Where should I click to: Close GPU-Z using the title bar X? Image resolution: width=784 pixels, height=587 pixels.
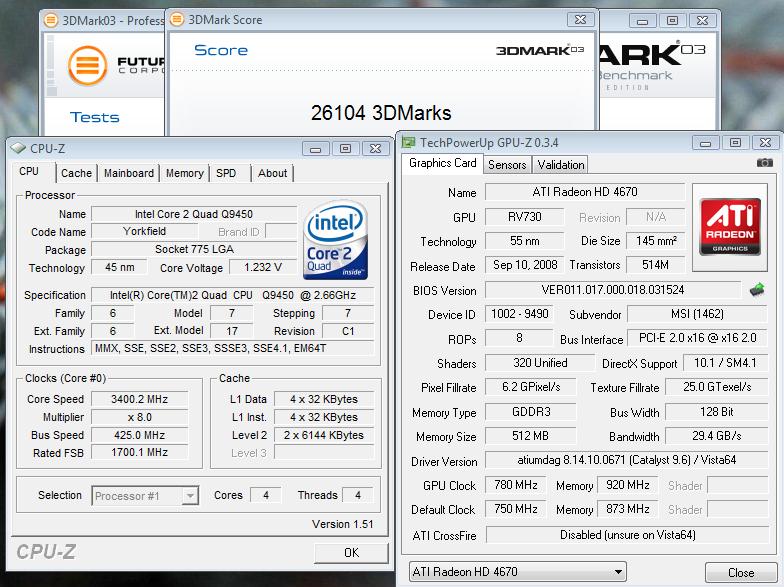pos(765,143)
